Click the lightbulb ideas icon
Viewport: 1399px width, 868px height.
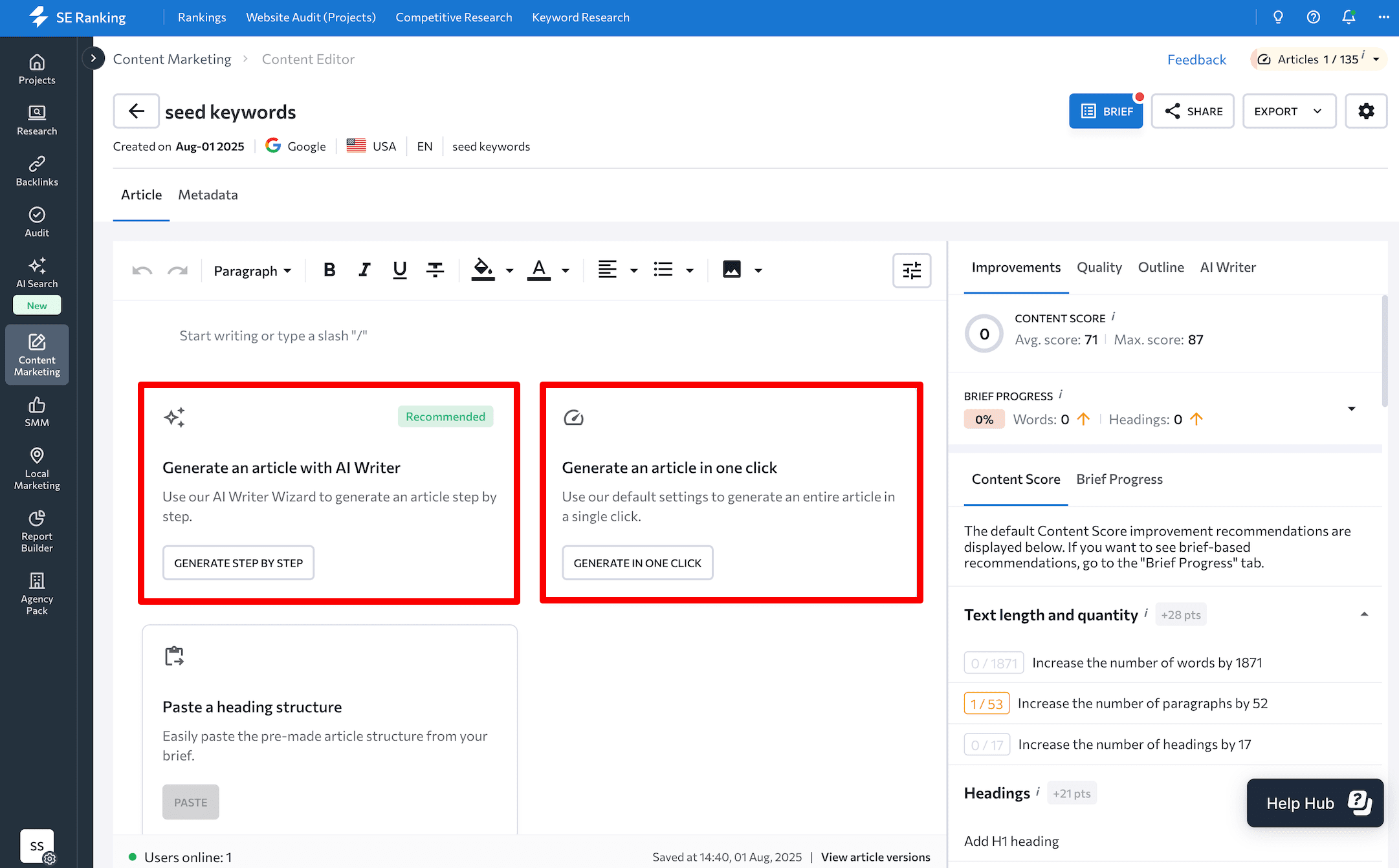pyautogui.click(x=1278, y=17)
